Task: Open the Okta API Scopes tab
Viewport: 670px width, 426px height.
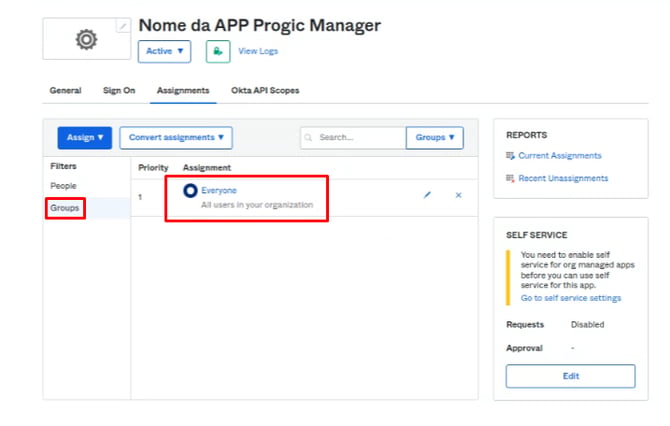Action: pyautogui.click(x=265, y=91)
